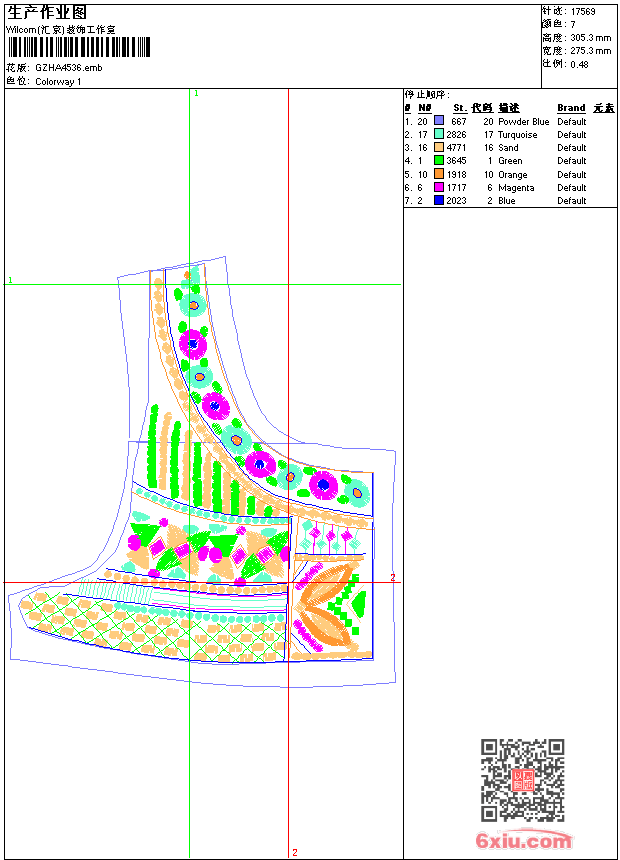Click the large orange leaf motif
This screenshot has height=860, width=620.
[x=326, y=582]
